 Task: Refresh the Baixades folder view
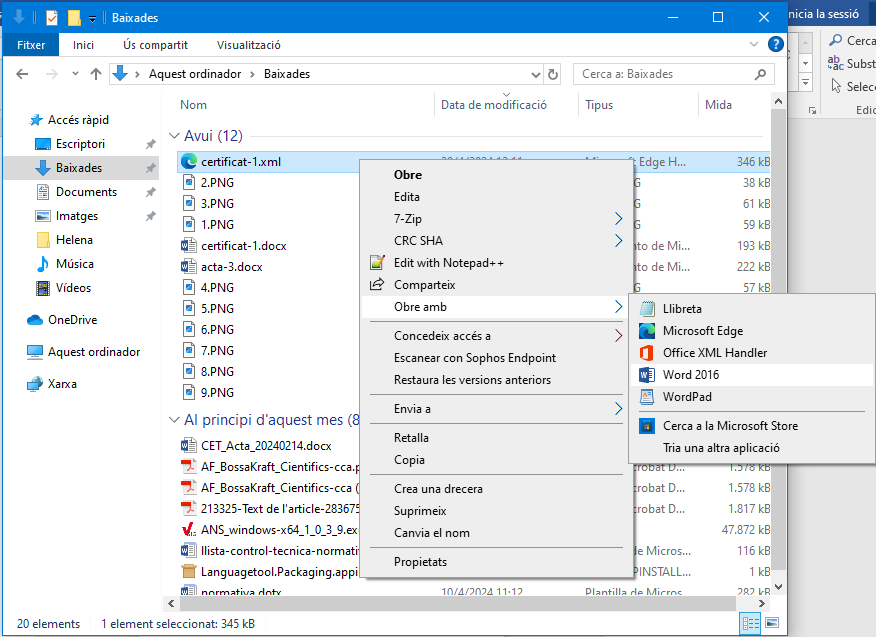point(553,74)
